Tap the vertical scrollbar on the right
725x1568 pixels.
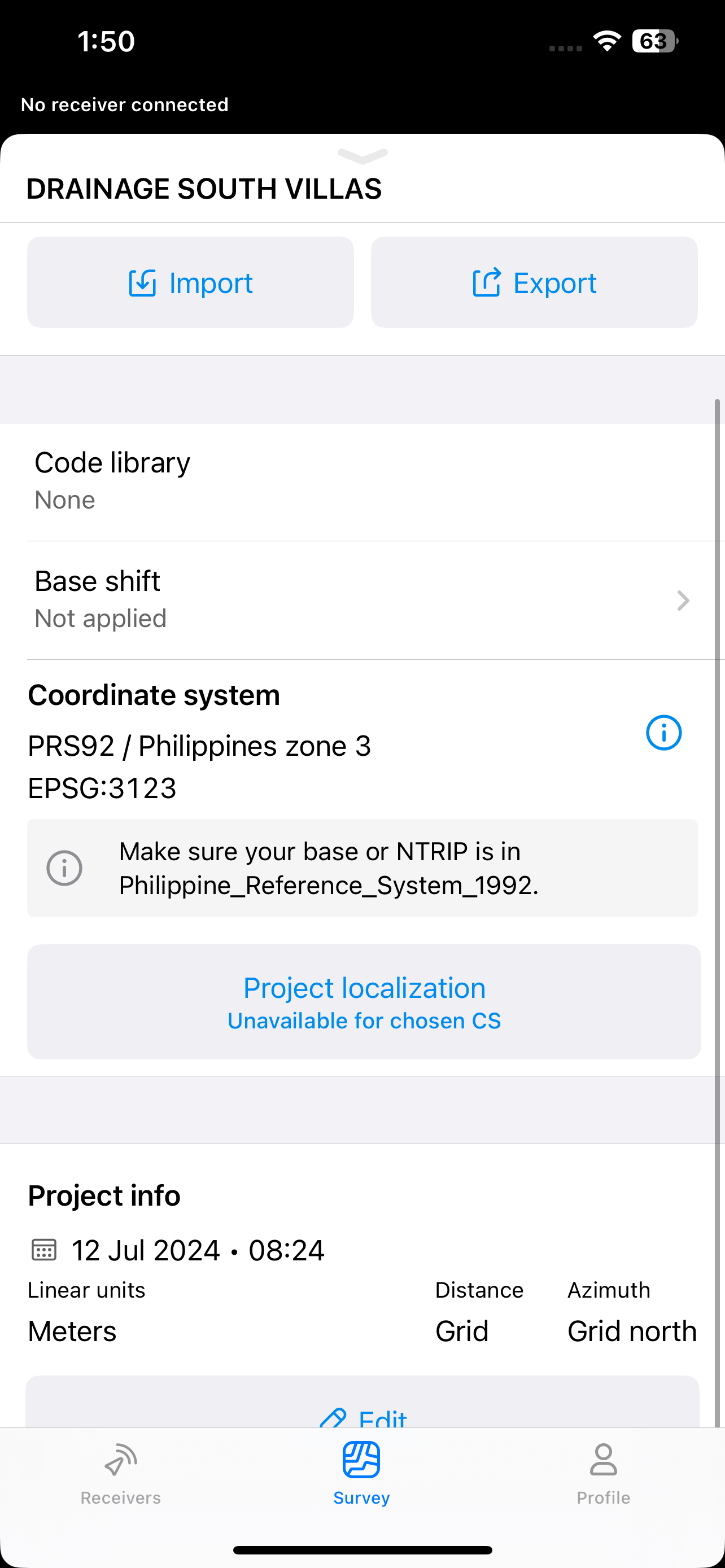tap(718, 913)
